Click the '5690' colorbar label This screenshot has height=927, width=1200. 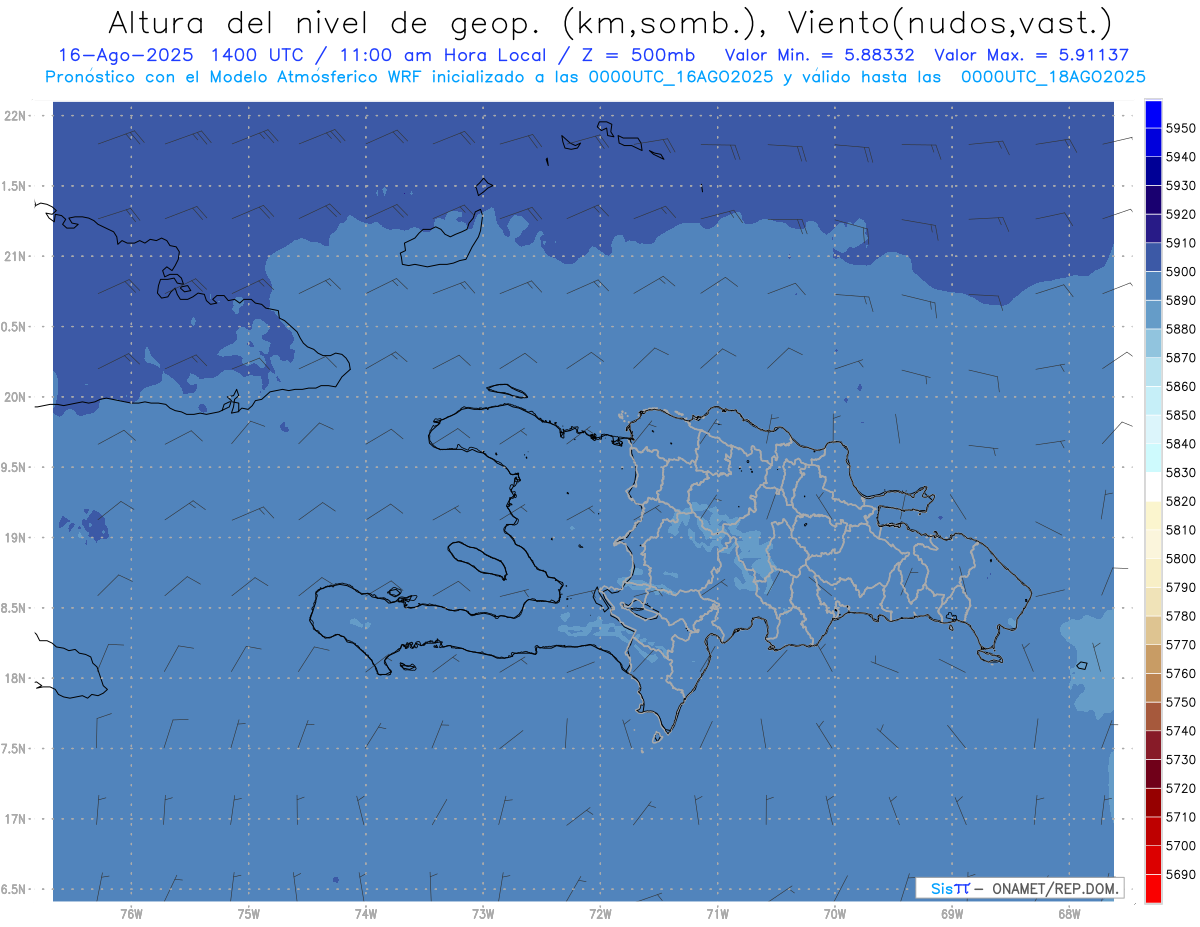[1180, 874]
